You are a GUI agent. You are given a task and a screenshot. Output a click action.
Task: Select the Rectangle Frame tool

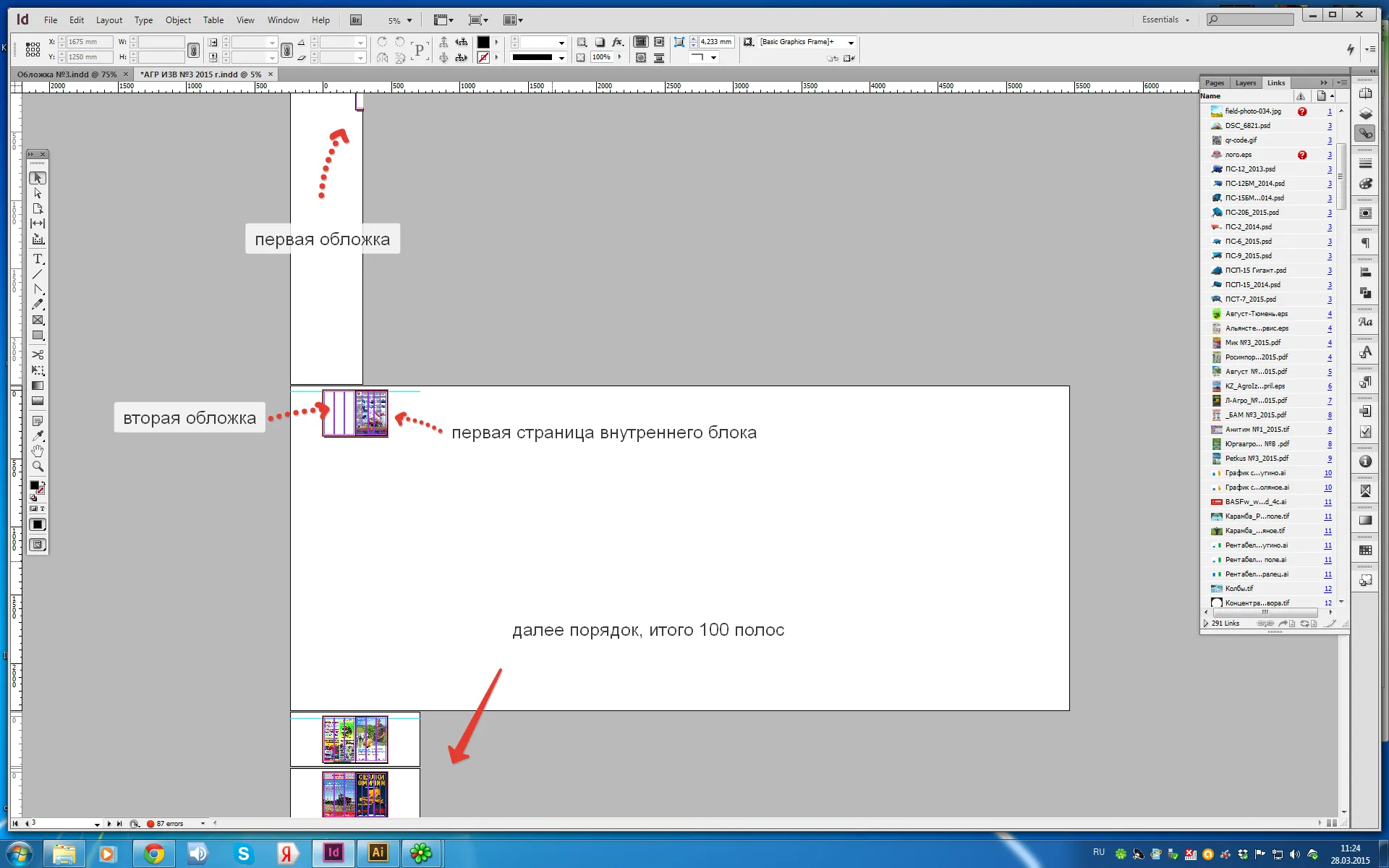tap(38, 320)
